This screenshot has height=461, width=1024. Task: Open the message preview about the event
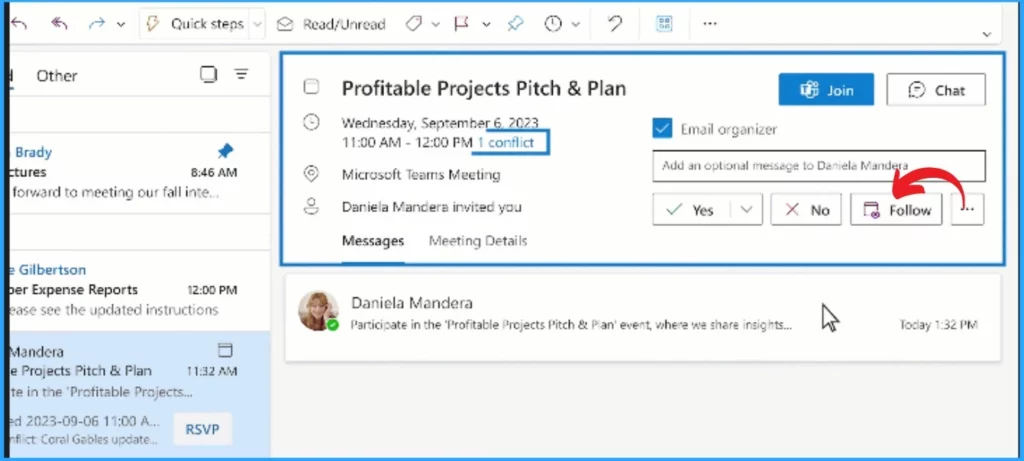click(x=571, y=325)
